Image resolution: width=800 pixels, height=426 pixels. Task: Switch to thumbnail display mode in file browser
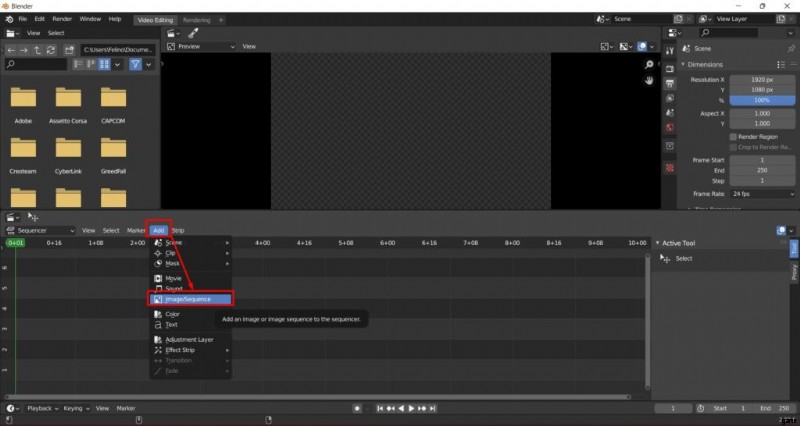click(105, 64)
